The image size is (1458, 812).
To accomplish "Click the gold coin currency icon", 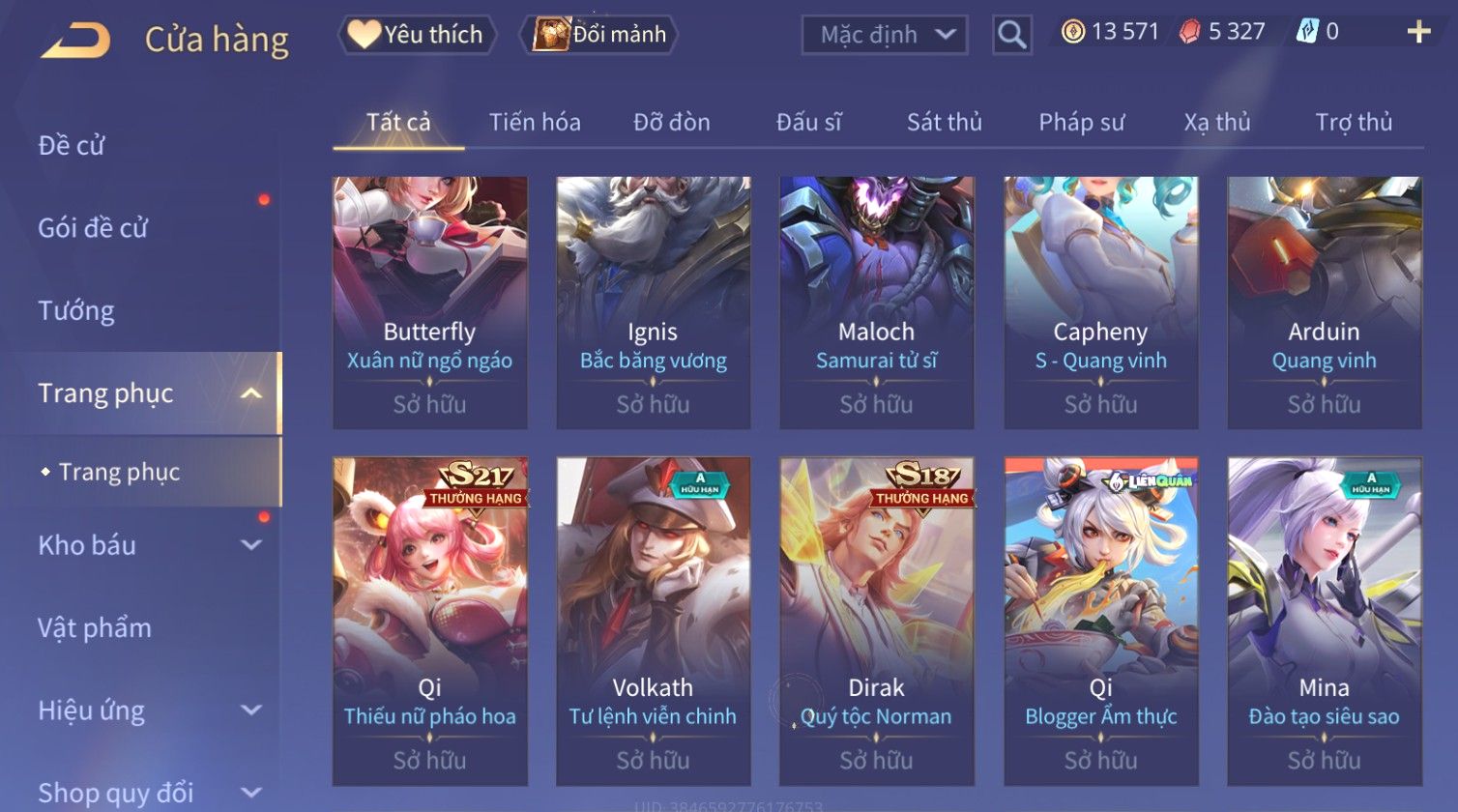I will coord(1073,32).
